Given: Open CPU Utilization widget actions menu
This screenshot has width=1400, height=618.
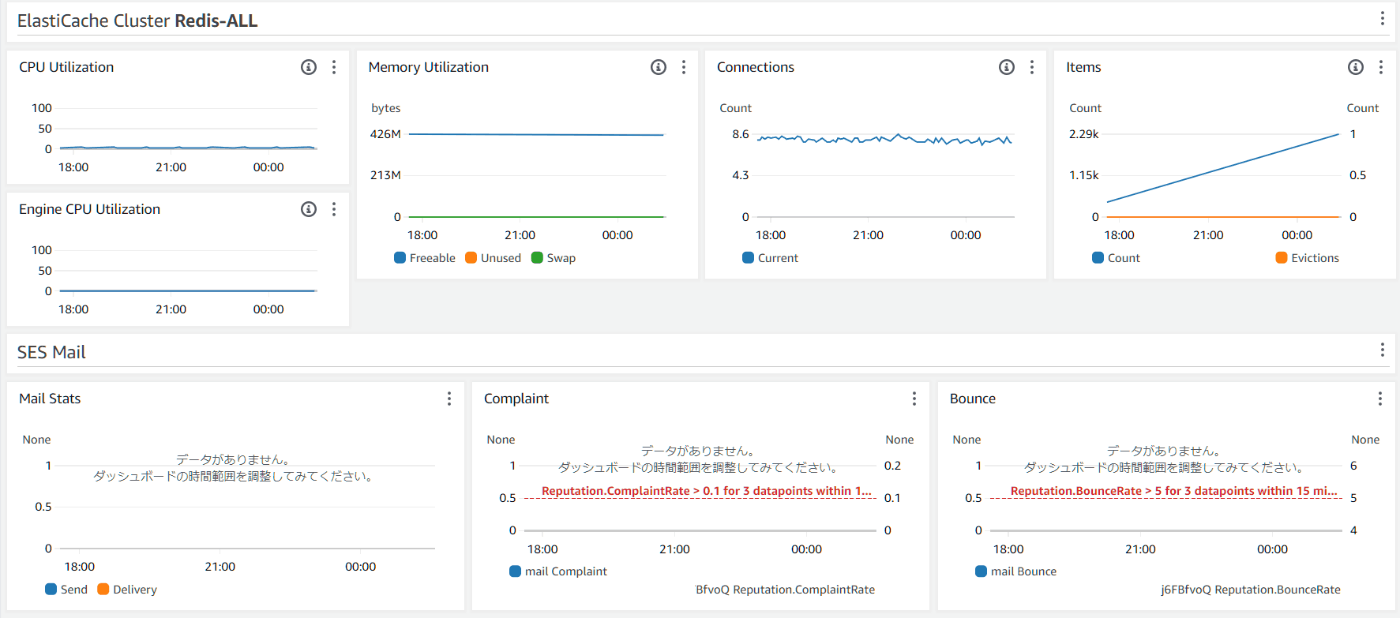Looking at the screenshot, I should pyautogui.click(x=334, y=67).
